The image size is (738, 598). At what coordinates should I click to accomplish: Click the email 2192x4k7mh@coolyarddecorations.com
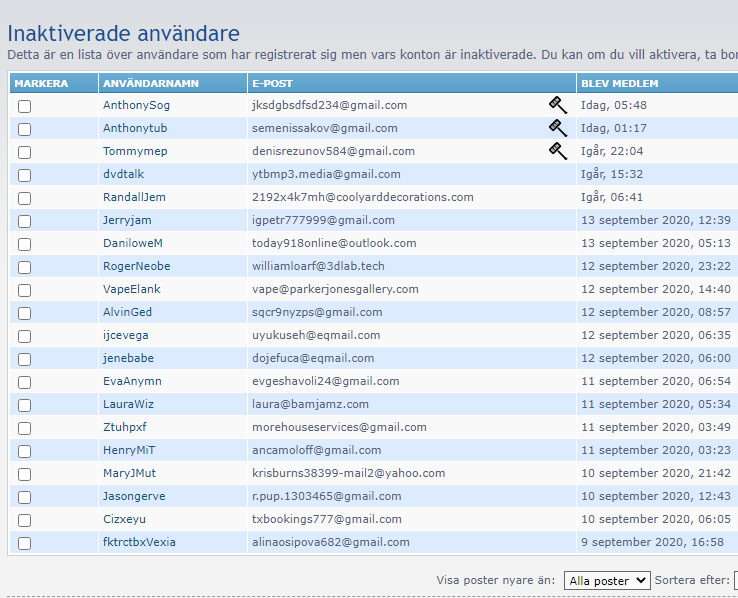[x=363, y=197]
